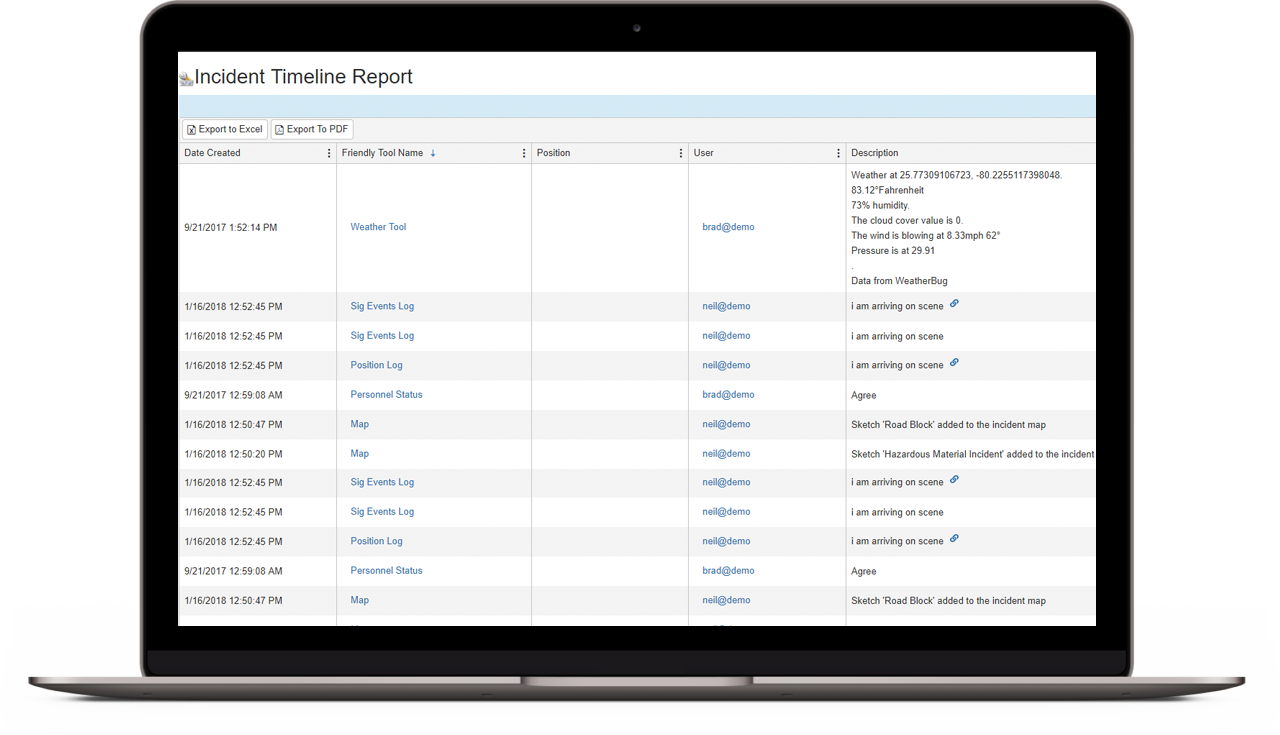Image resolution: width=1280 pixels, height=735 pixels.
Task: Open the Description column menu
Action: pyautogui.click(x=1090, y=152)
